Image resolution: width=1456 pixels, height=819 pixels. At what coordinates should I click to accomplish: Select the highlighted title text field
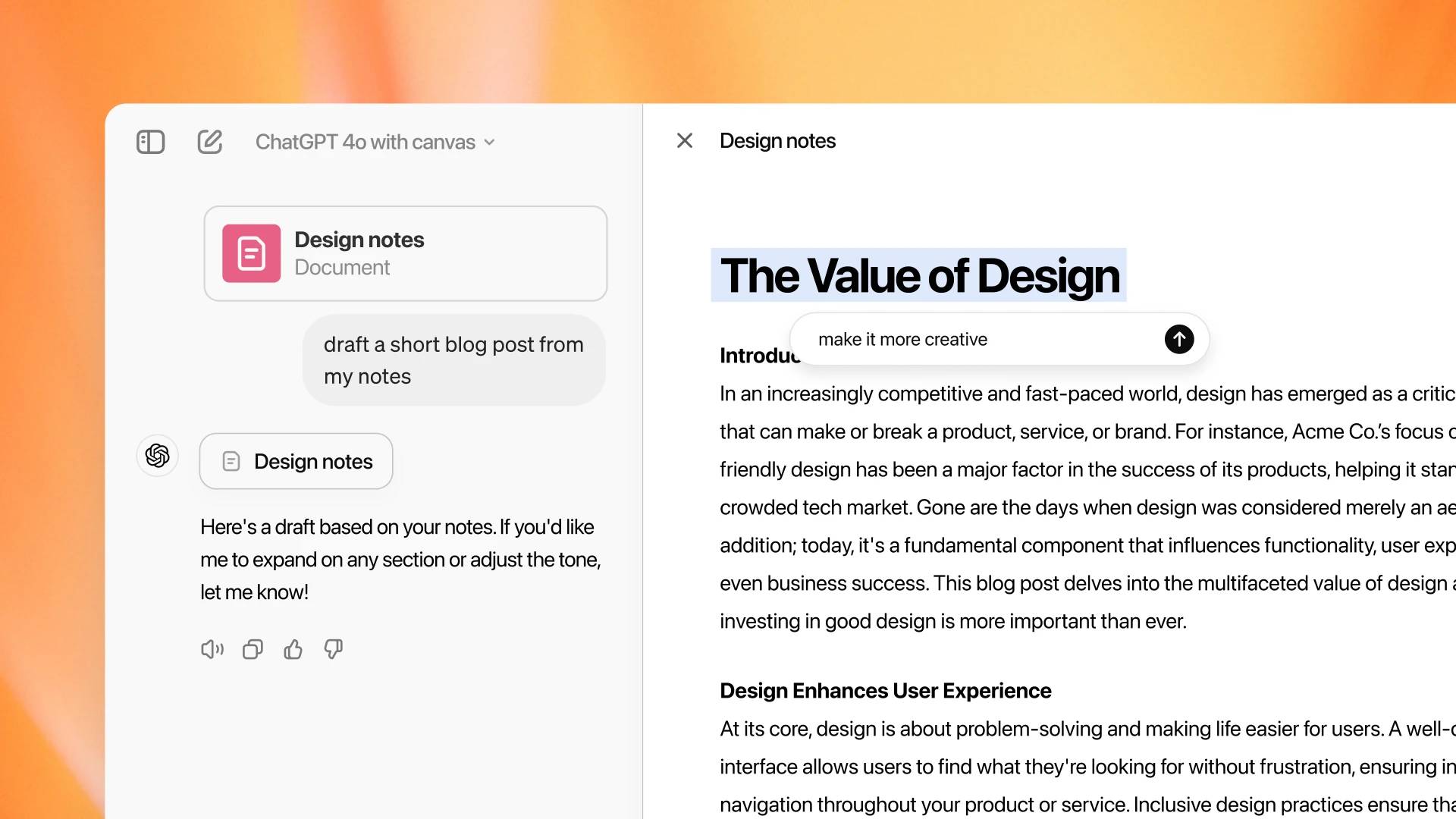(x=920, y=275)
